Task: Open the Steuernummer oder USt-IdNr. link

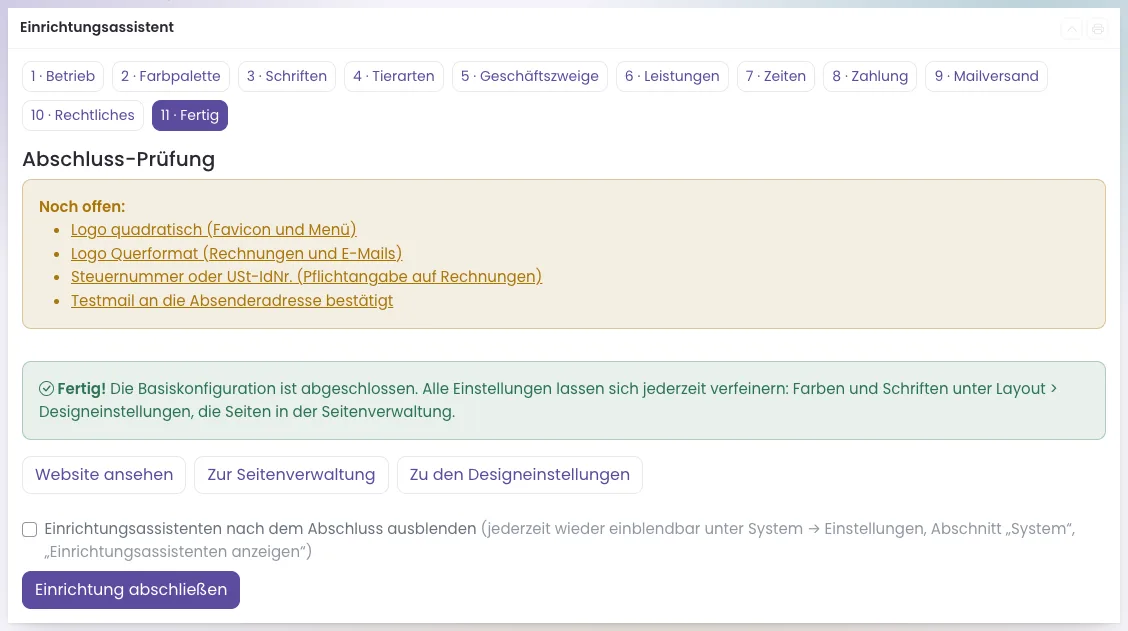Action: (x=306, y=277)
